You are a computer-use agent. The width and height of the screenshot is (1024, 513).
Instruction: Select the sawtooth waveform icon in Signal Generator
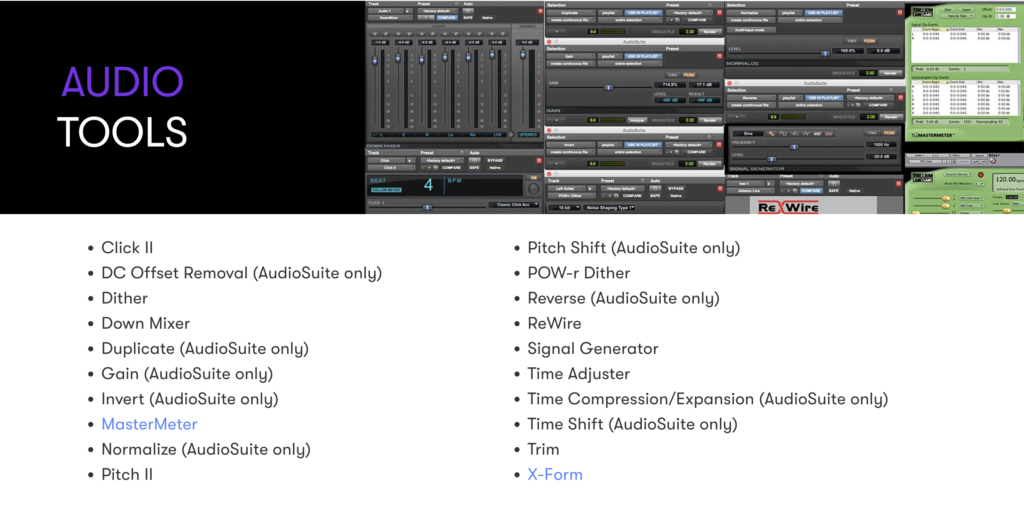pos(795,133)
